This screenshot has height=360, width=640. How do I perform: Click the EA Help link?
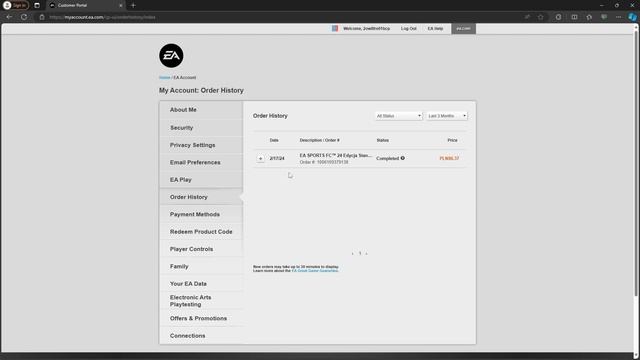pos(435,29)
